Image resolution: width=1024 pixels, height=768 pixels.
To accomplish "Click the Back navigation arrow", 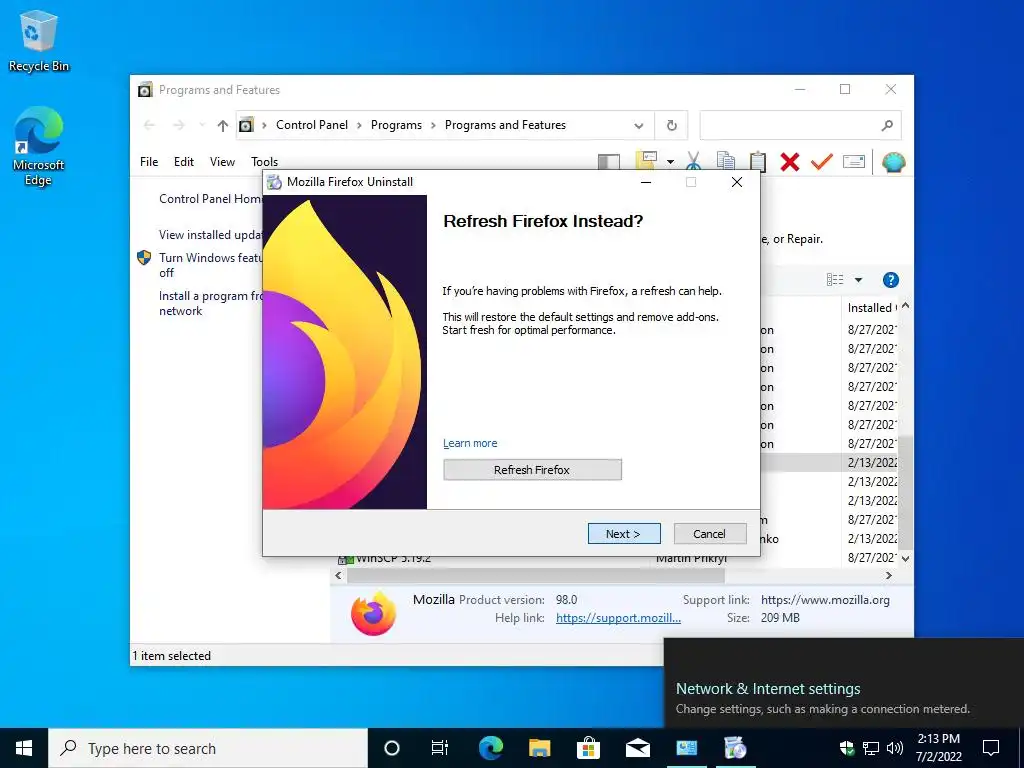I will pyautogui.click(x=149, y=125).
